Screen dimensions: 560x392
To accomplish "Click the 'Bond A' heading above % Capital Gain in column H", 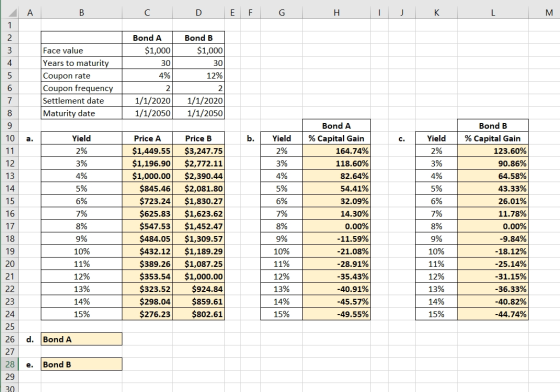I will tap(336, 126).
